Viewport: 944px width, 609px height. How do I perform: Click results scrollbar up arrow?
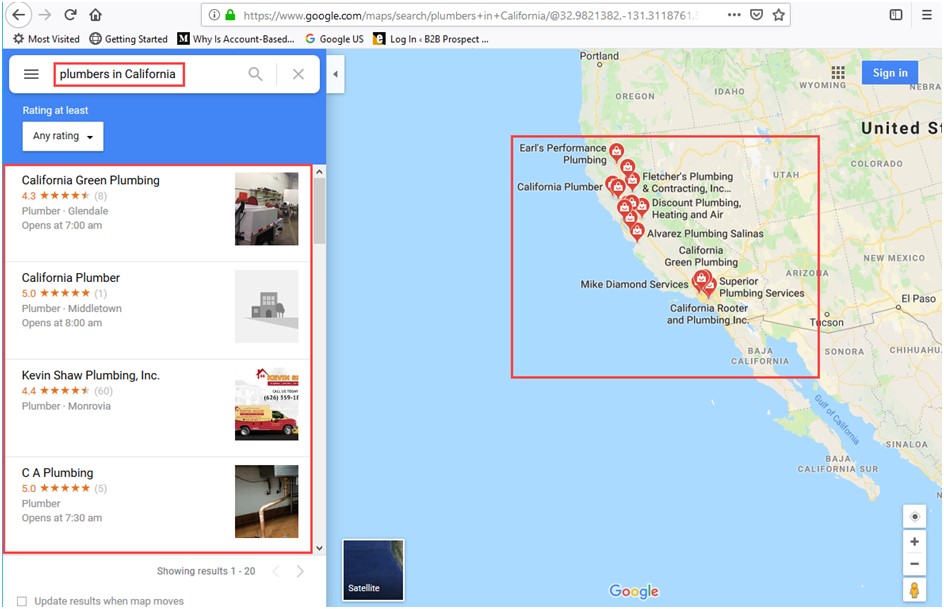pos(319,172)
